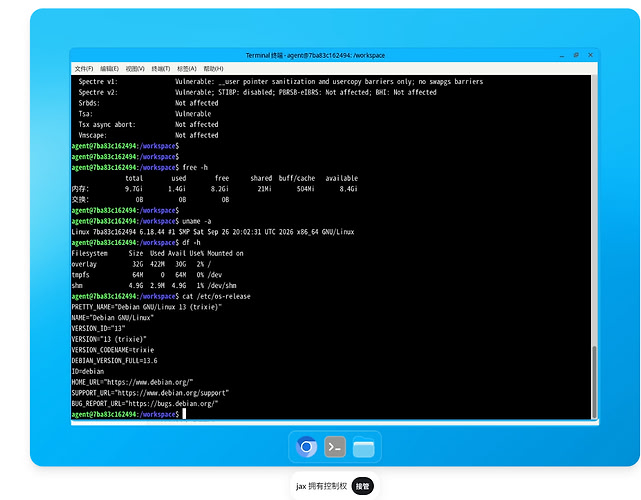Open the 帮助(H) menu
Image resolution: width=641 pixels, height=500 pixels.
click(213, 69)
